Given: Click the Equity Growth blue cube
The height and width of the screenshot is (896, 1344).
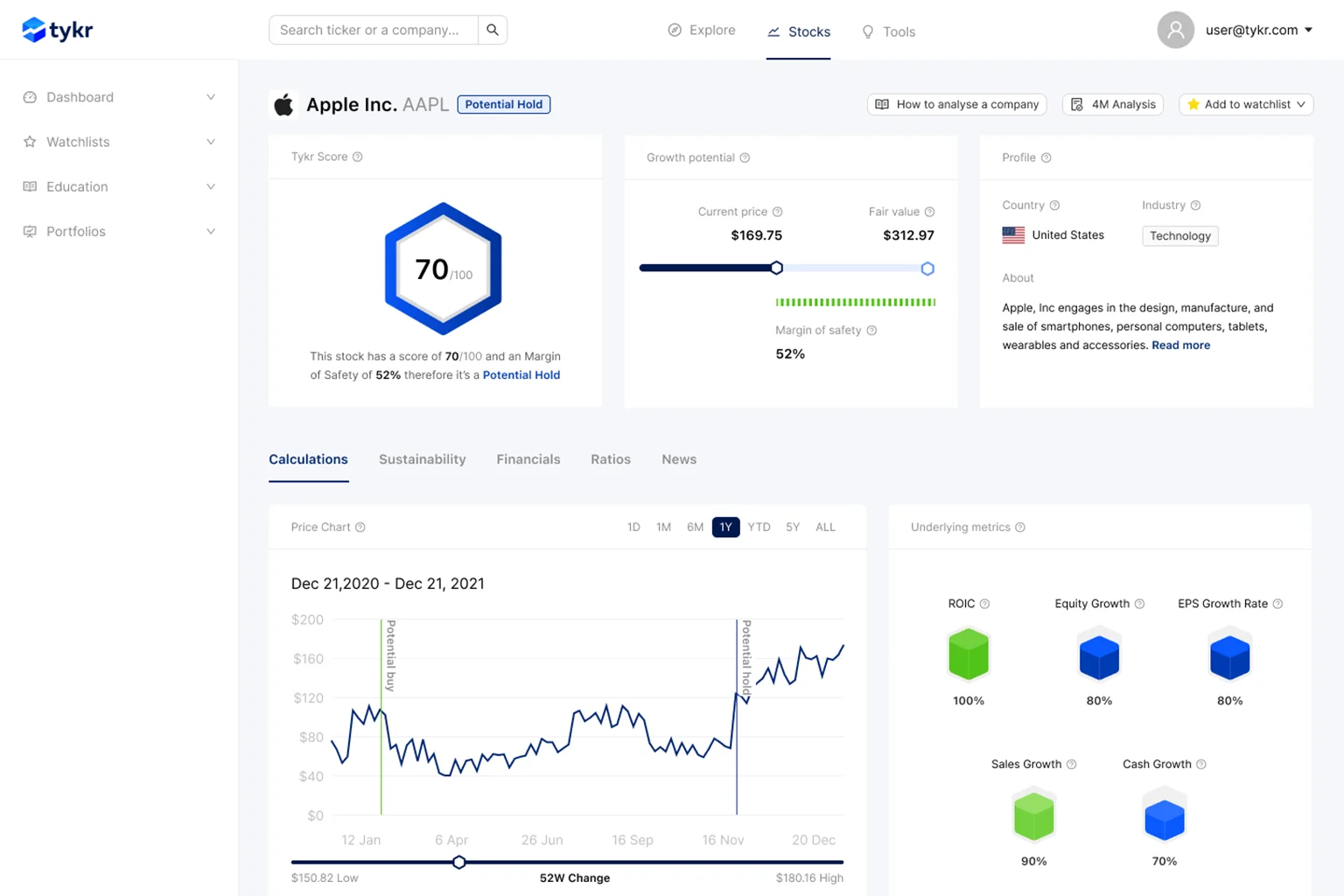Looking at the screenshot, I should tap(1099, 655).
